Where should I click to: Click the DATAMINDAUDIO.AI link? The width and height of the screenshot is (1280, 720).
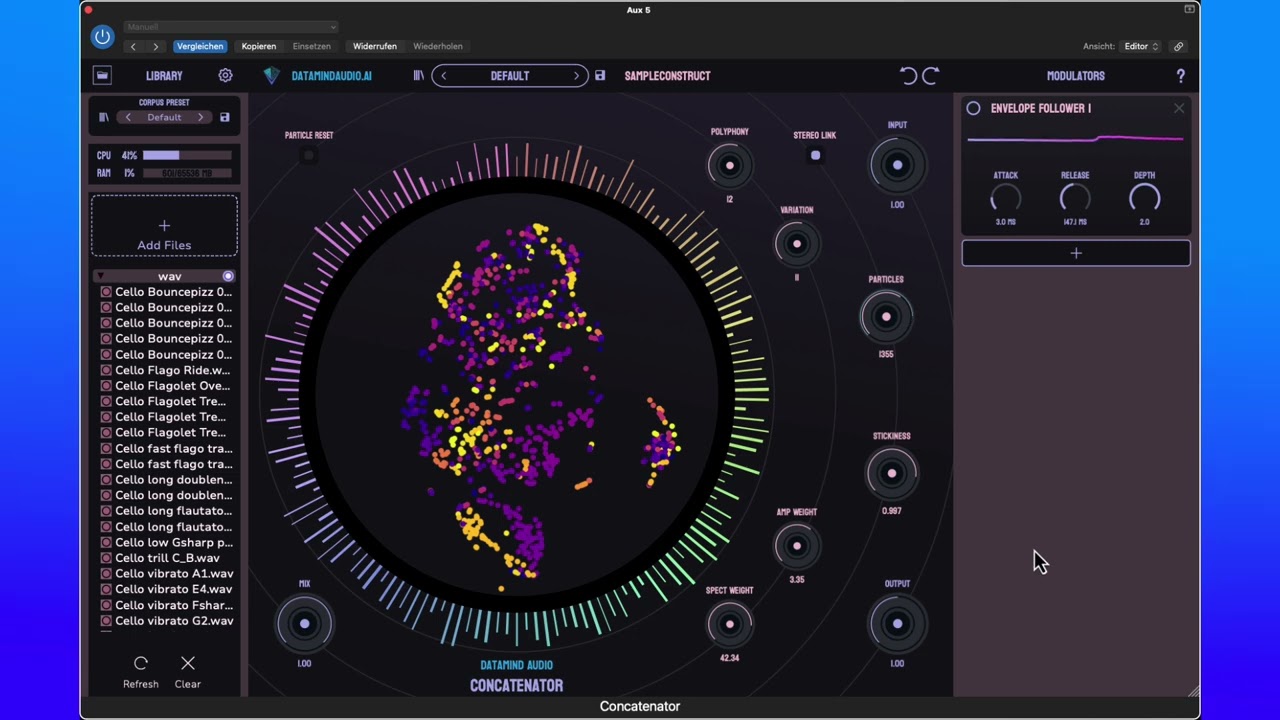(x=331, y=76)
